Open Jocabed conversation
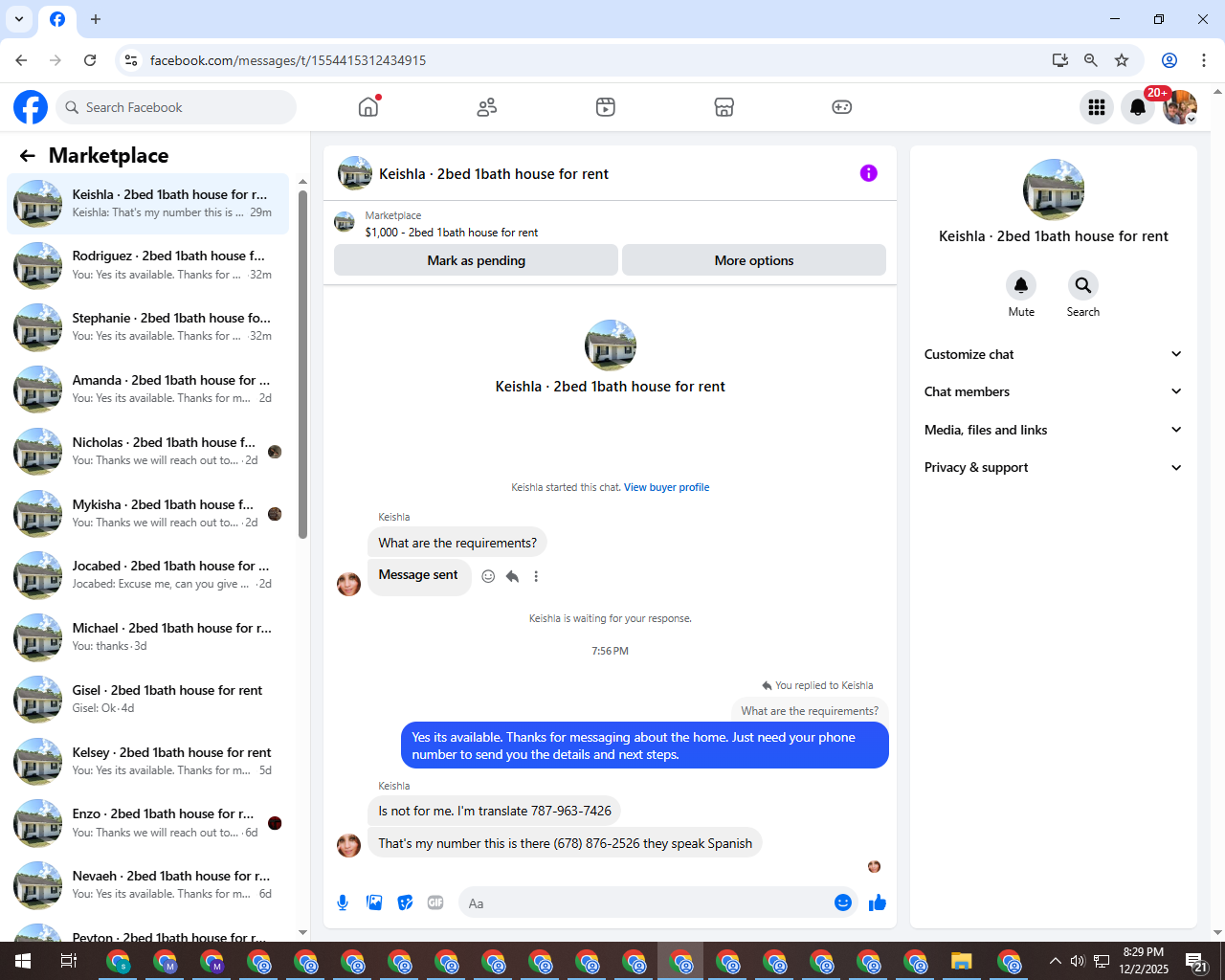Viewport: 1225px width, 980px height. (147, 575)
